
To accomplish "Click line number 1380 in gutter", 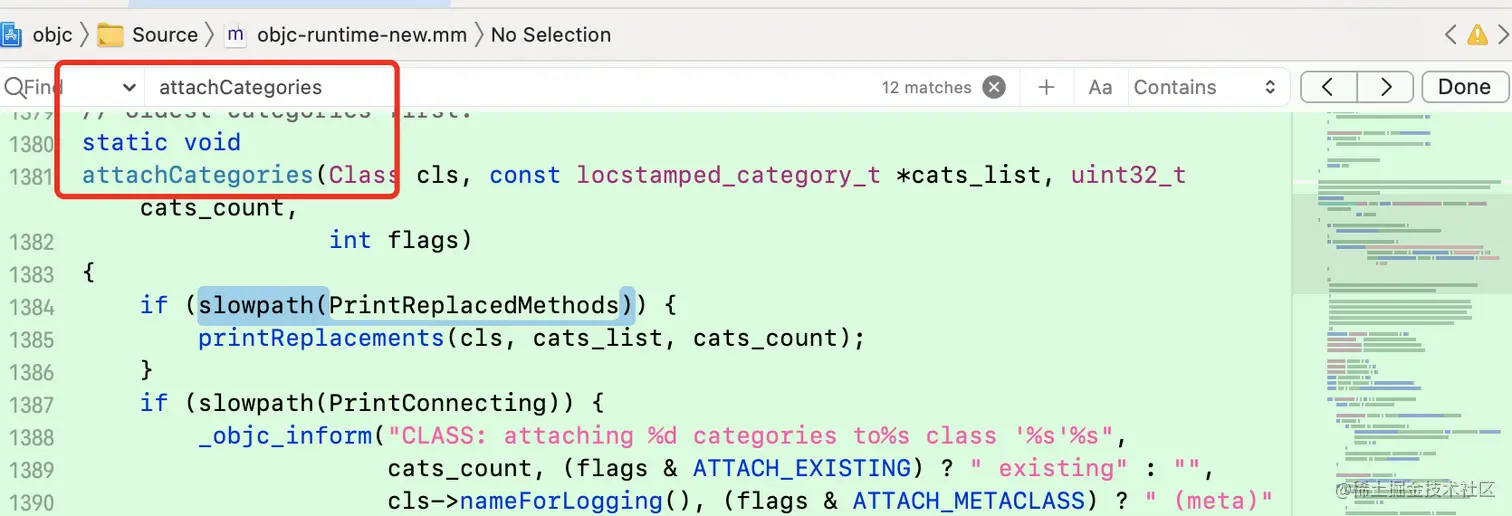I will click(30, 144).
